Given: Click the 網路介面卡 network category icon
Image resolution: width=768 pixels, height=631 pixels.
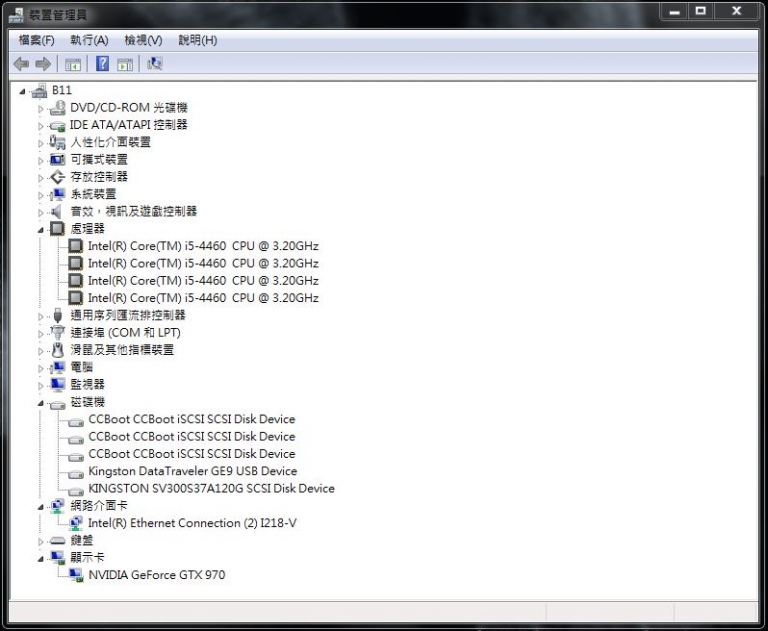Looking at the screenshot, I should click(x=57, y=506).
